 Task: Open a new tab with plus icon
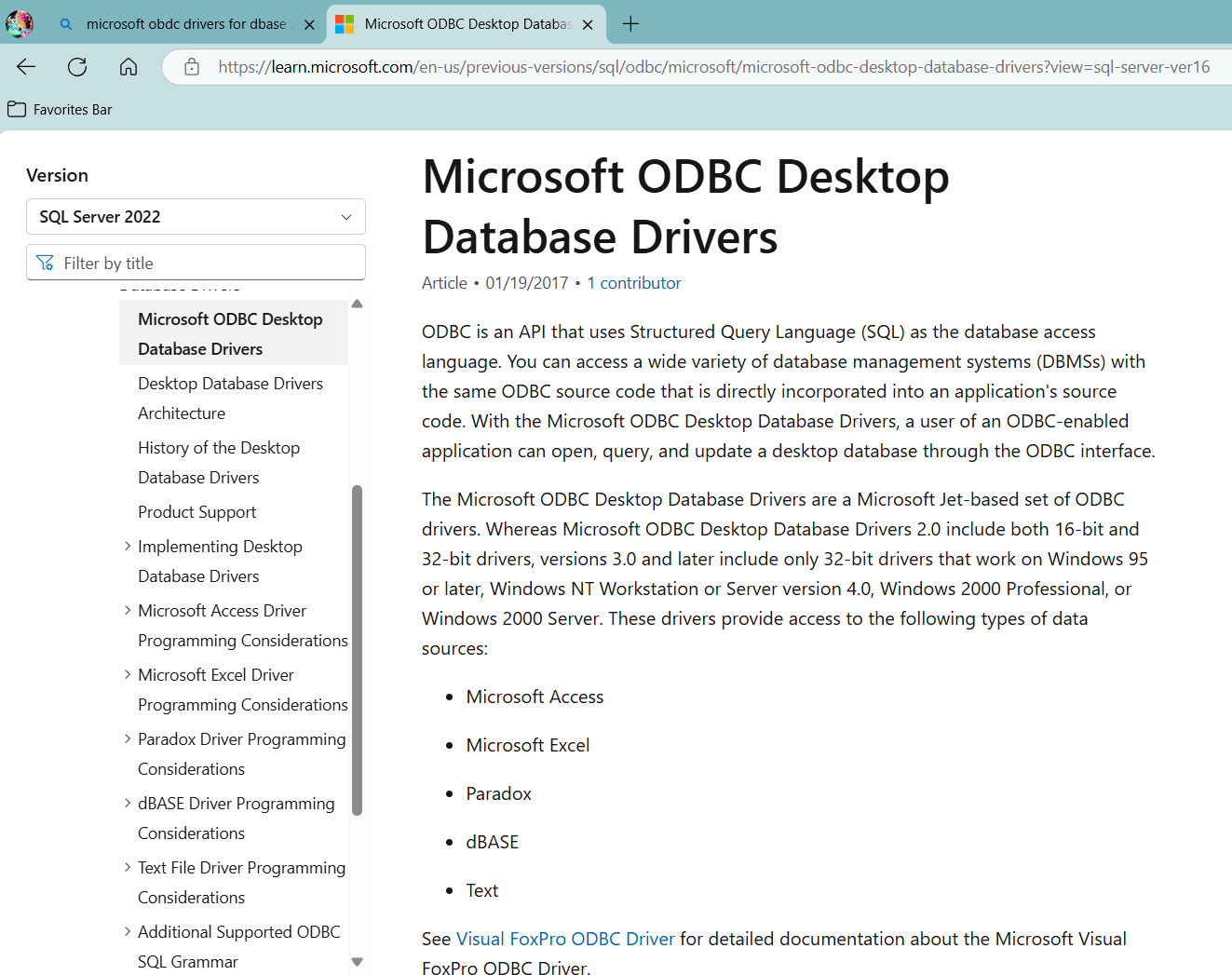(x=630, y=24)
